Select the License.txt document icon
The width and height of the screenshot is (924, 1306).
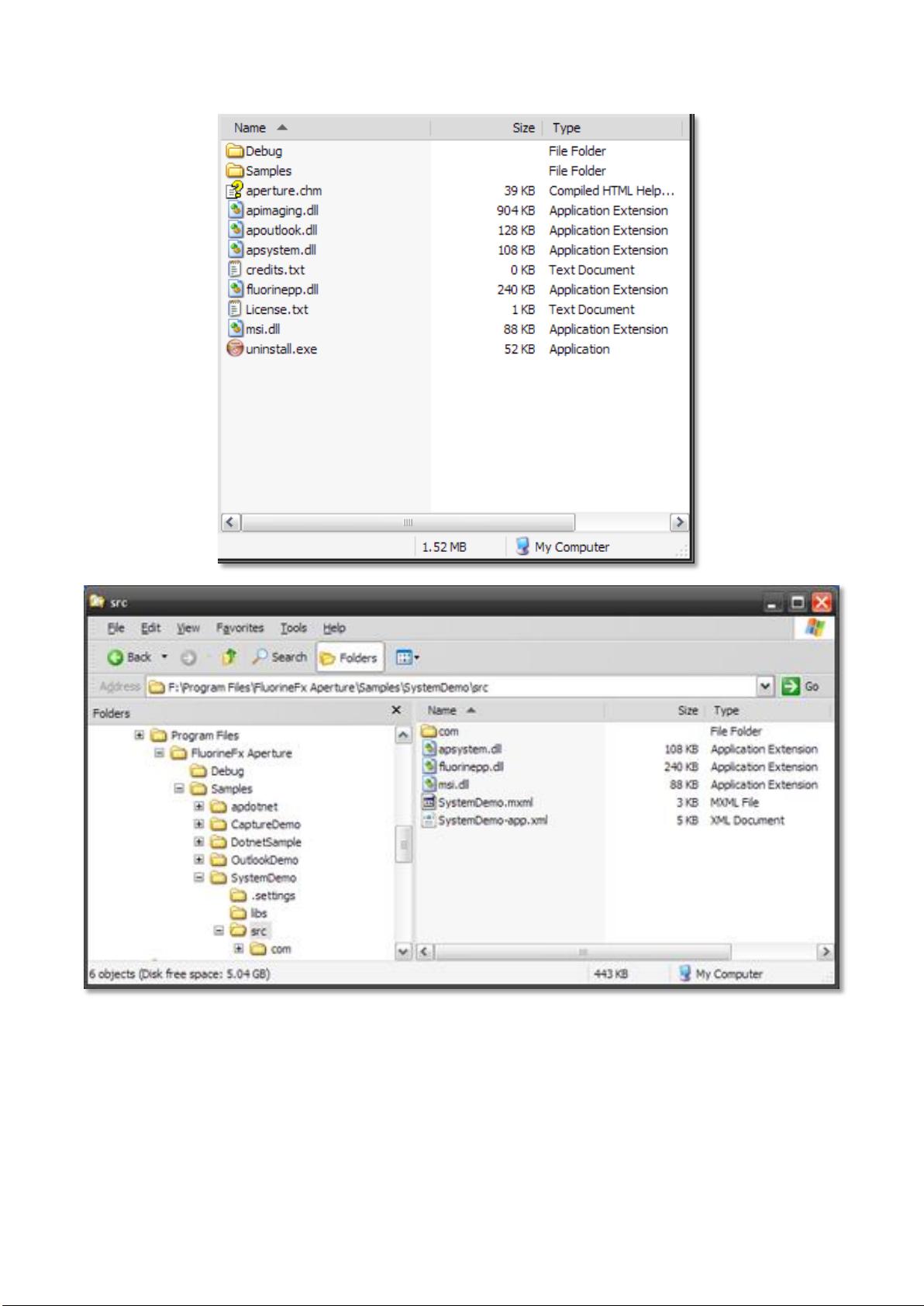tap(235, 309)
